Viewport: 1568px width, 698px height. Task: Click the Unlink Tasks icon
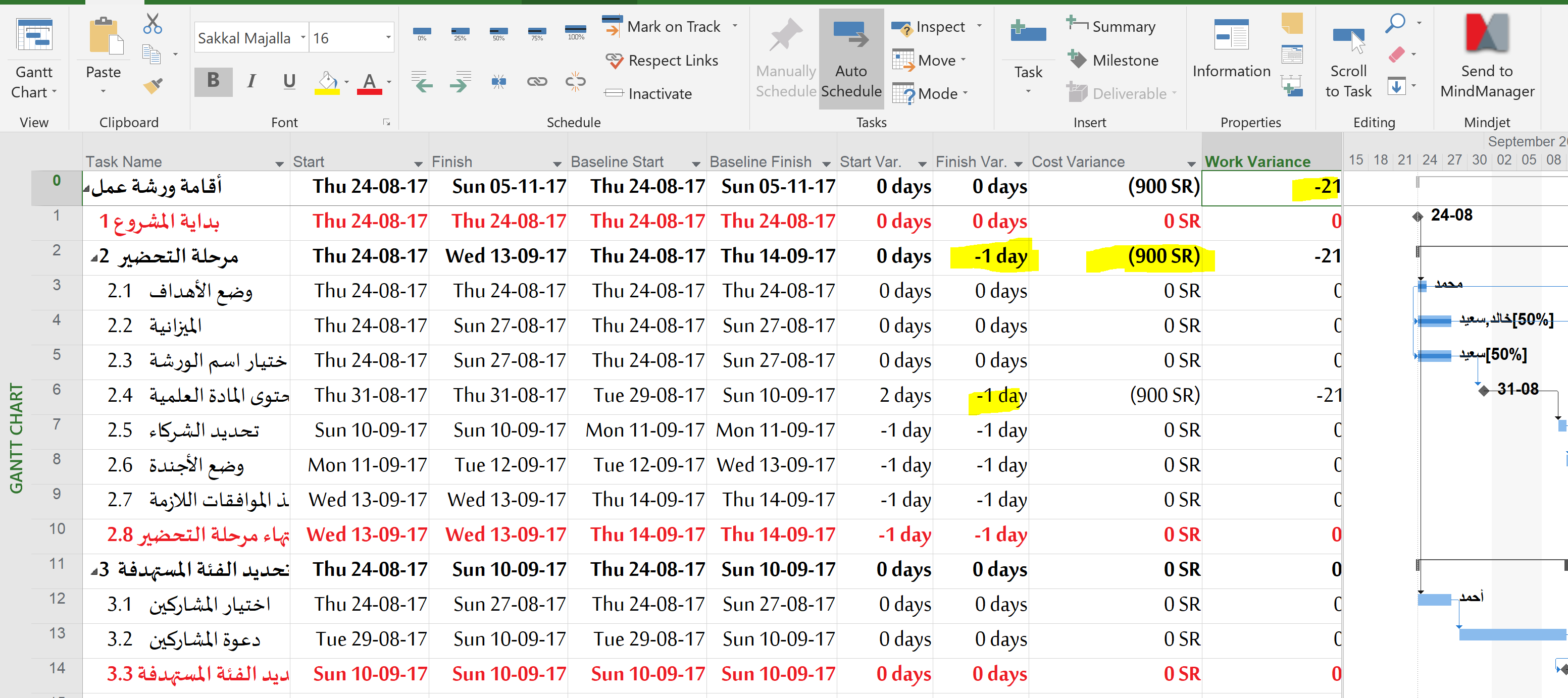pyautogui.click(x=575, y=82)
